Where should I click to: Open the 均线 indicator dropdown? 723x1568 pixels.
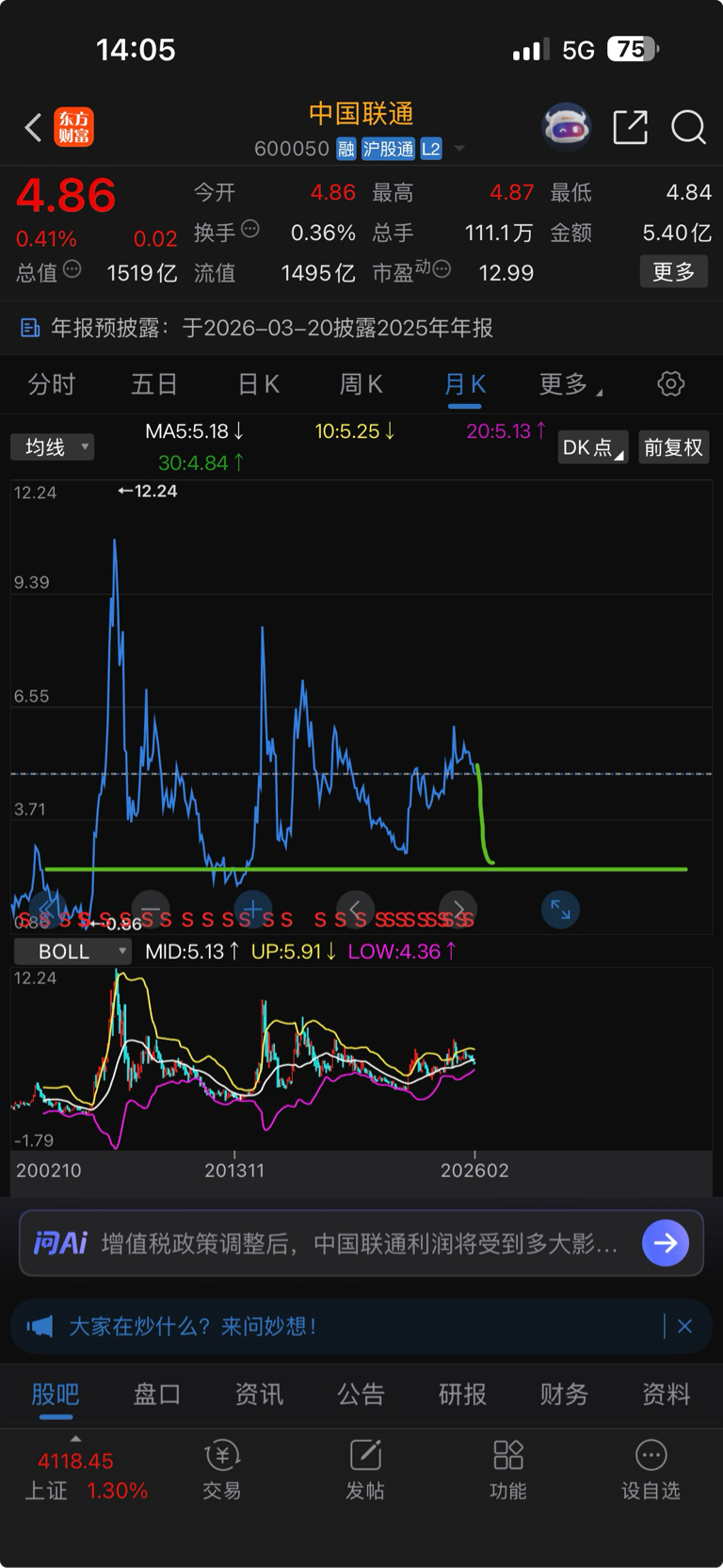point(53,446)
